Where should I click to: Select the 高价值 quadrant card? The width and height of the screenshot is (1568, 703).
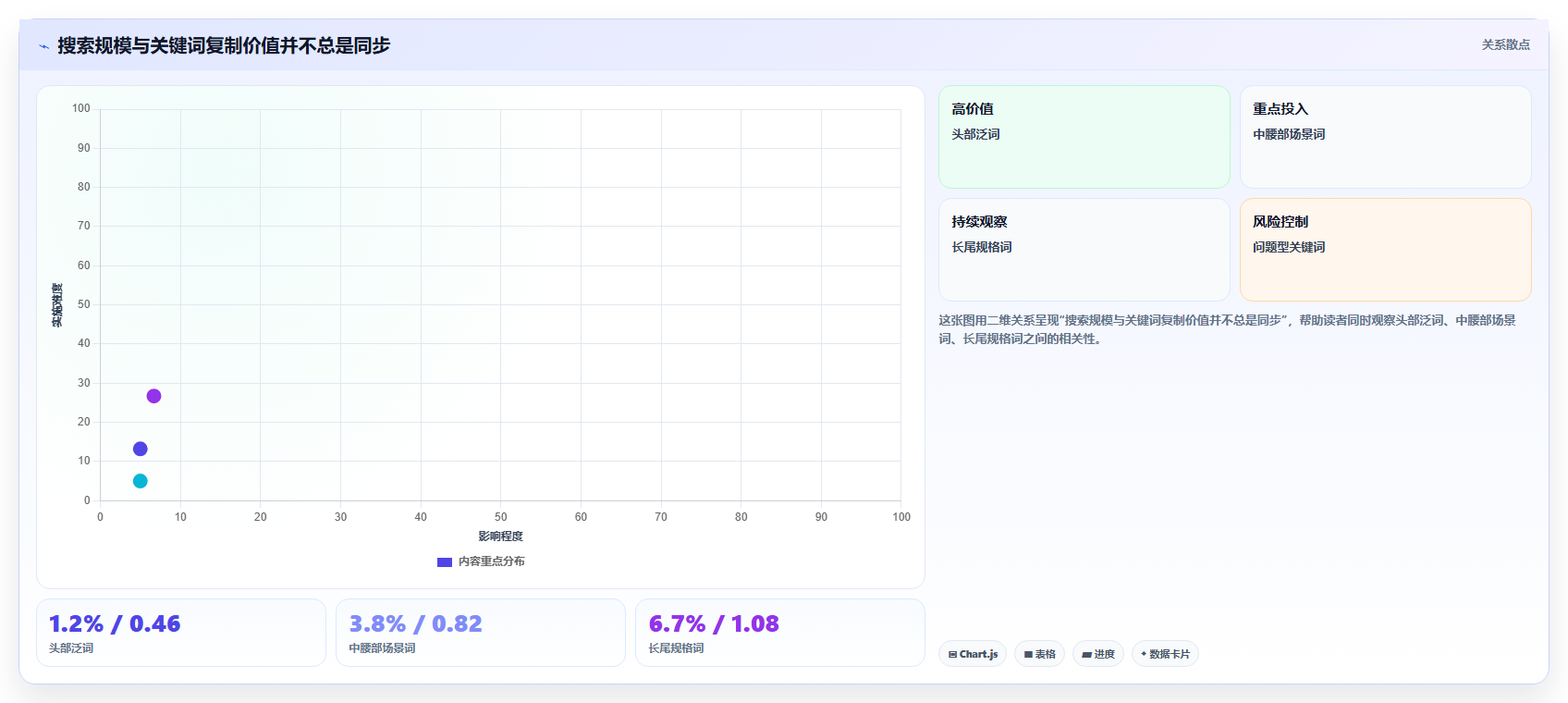[x=1084, y=137]
